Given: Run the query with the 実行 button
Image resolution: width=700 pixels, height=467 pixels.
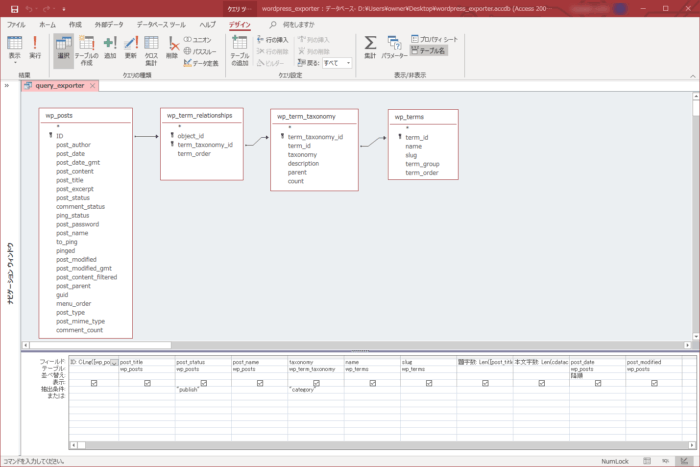Looking at the screenshot, I should tap(35, 47).
